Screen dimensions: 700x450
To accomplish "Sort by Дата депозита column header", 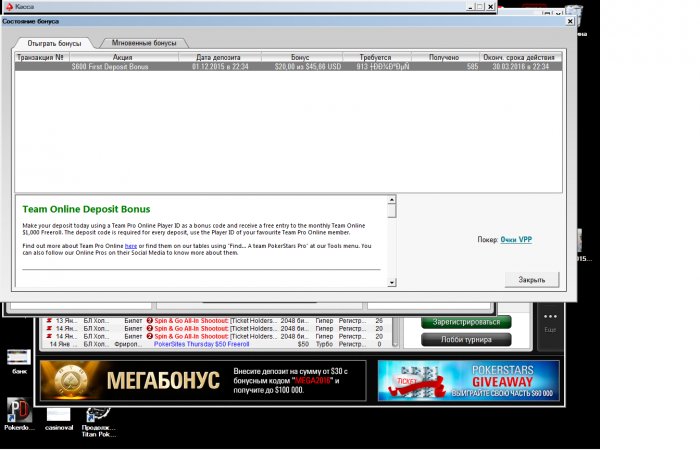I will click(218, 57).
